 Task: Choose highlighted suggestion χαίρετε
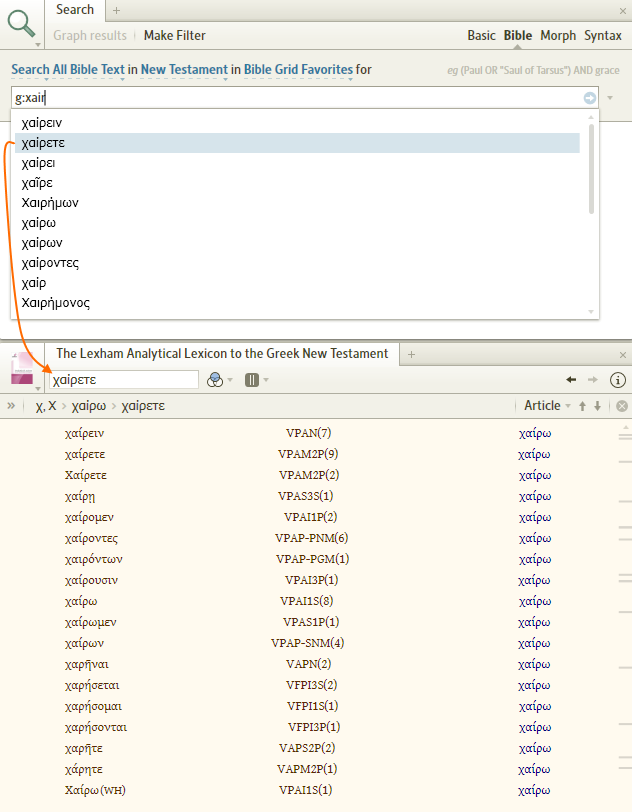tap(297, 143)
